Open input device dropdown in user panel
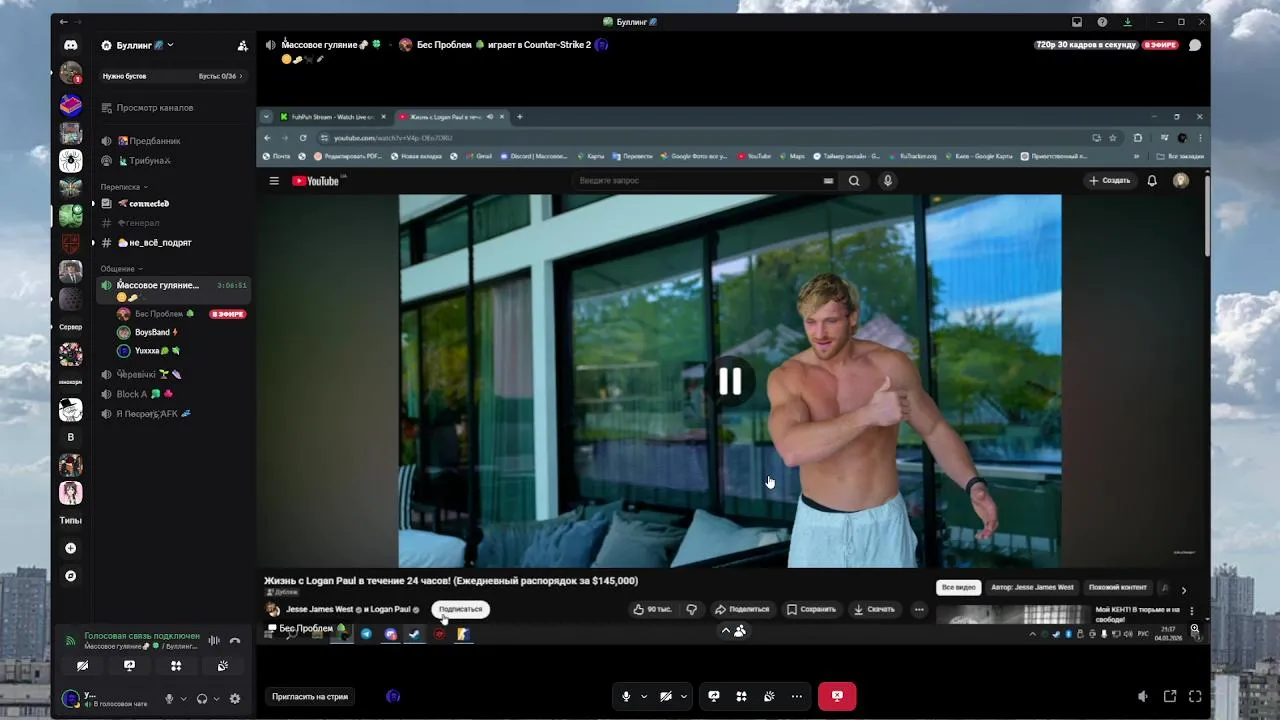 [183, 699]
